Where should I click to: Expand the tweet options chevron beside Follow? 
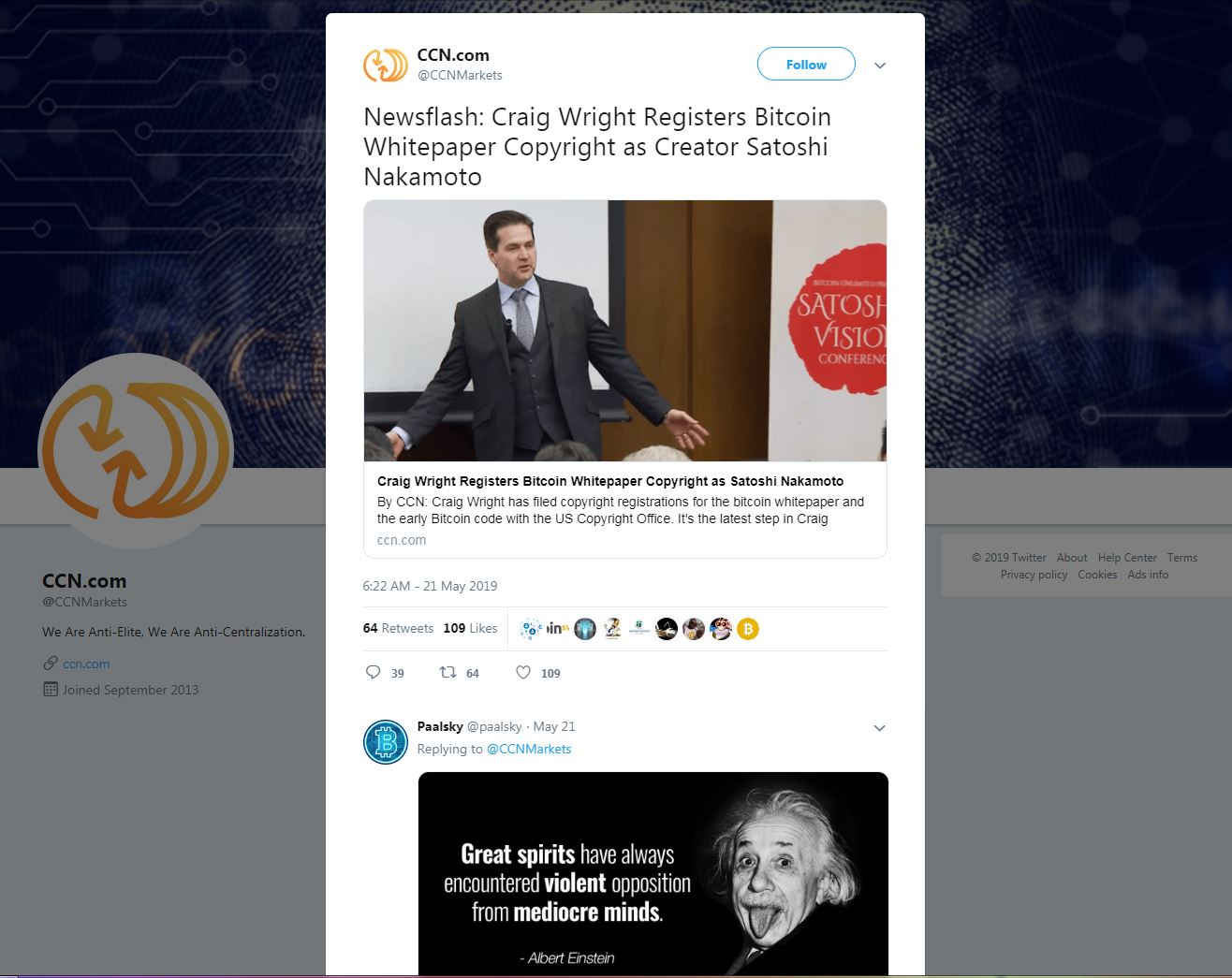point(880,66)
